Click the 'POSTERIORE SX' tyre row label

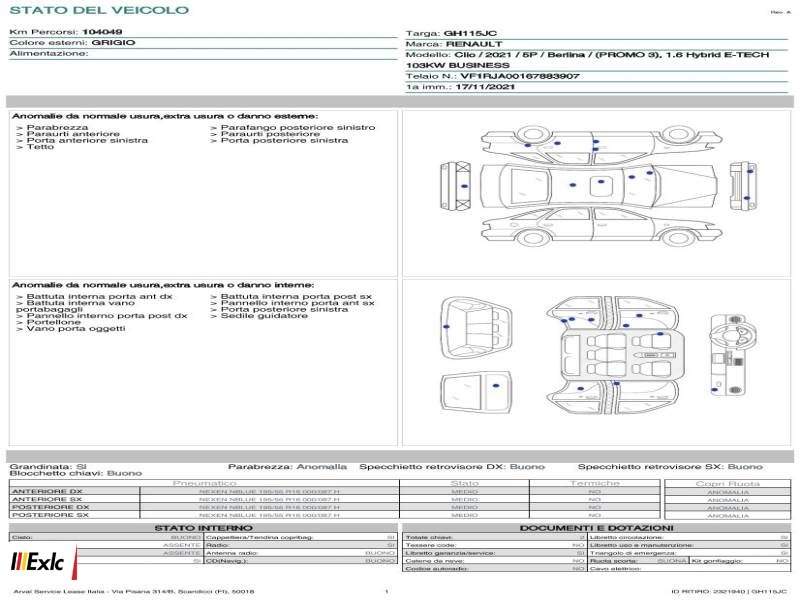click(x=51, y=515)
